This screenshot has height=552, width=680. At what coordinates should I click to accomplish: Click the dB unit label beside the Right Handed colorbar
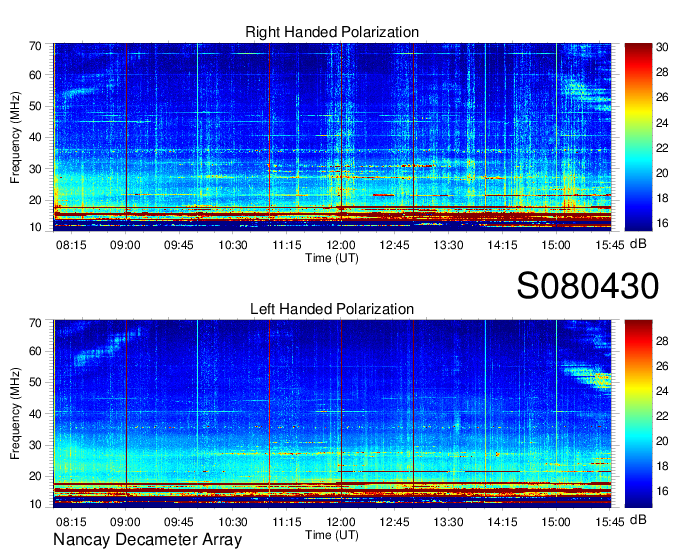coord(638,244)
